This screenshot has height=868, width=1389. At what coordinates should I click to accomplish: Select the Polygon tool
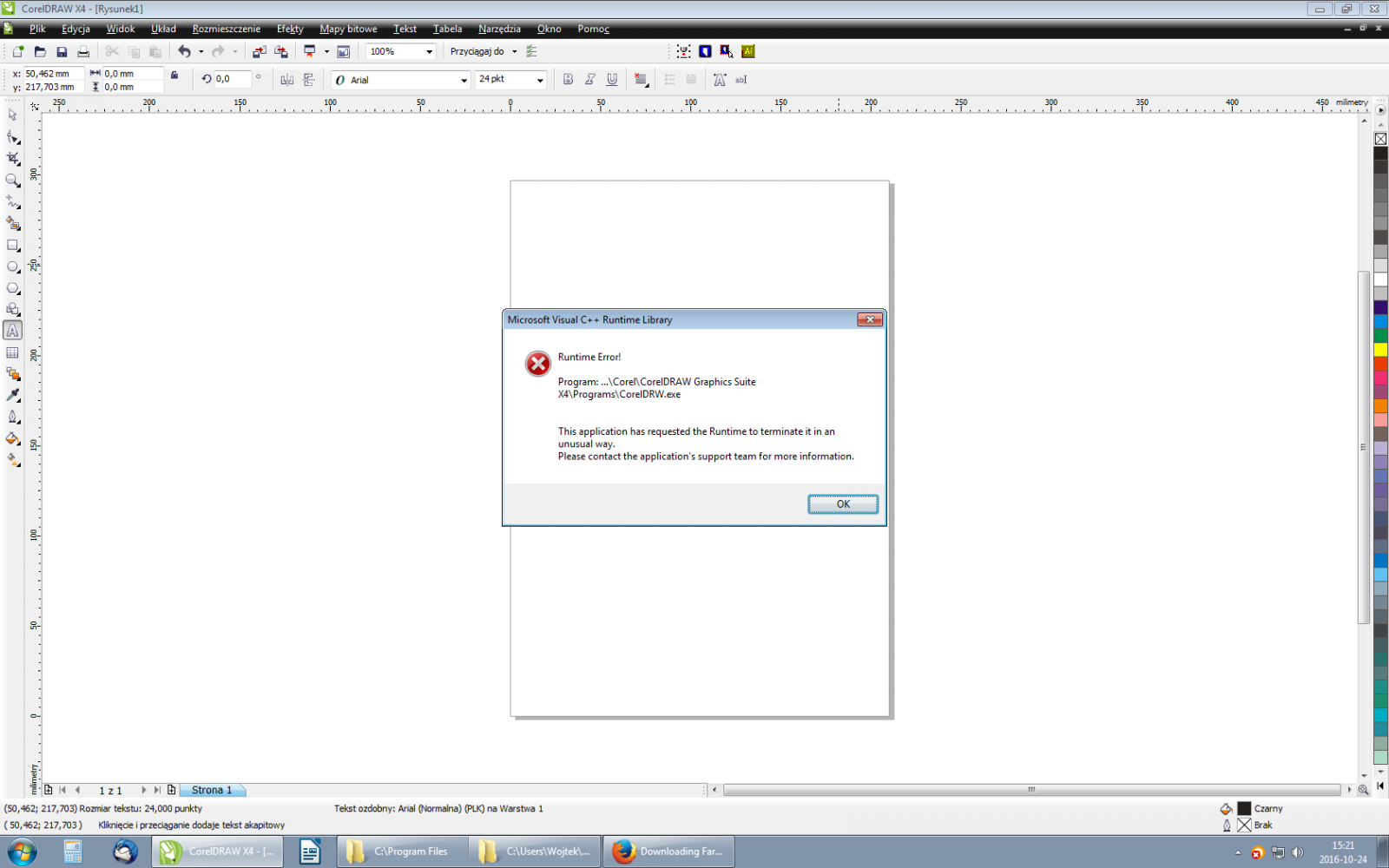(12, 288)
